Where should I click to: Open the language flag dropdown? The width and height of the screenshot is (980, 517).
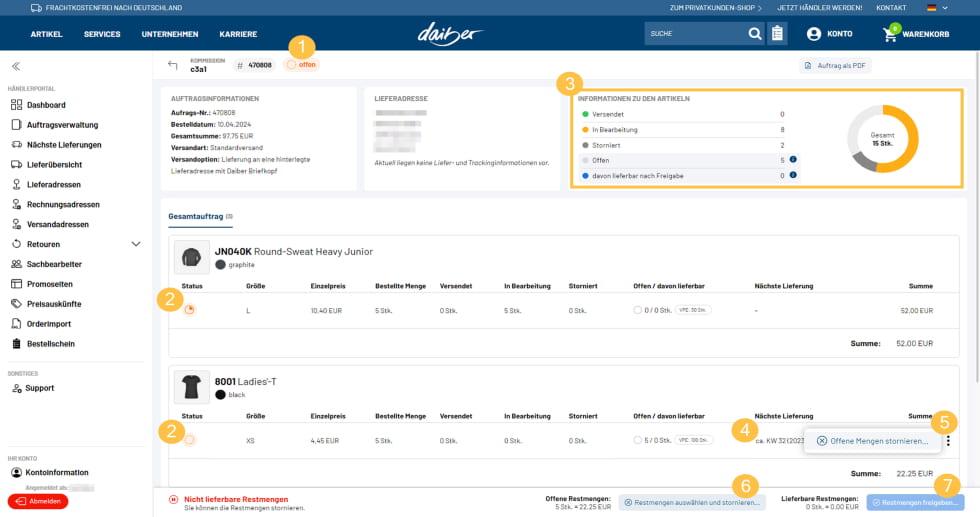coord(938,8)
